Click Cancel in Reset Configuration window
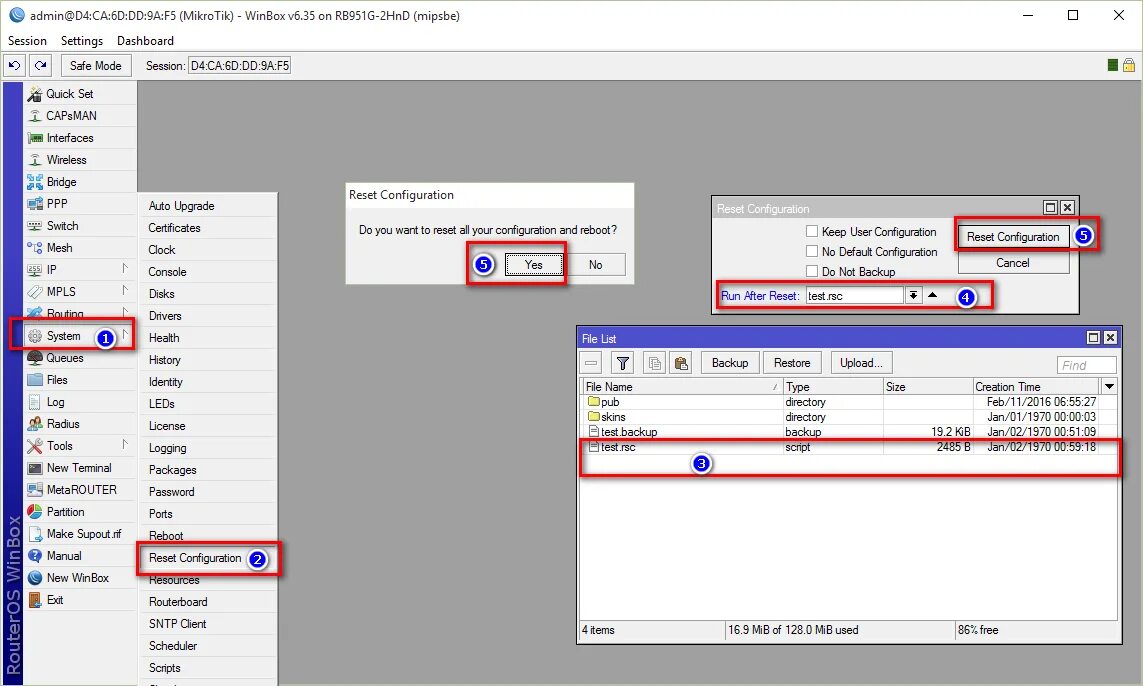The height and width of the screenshot is (686, 1143). 1013,262
